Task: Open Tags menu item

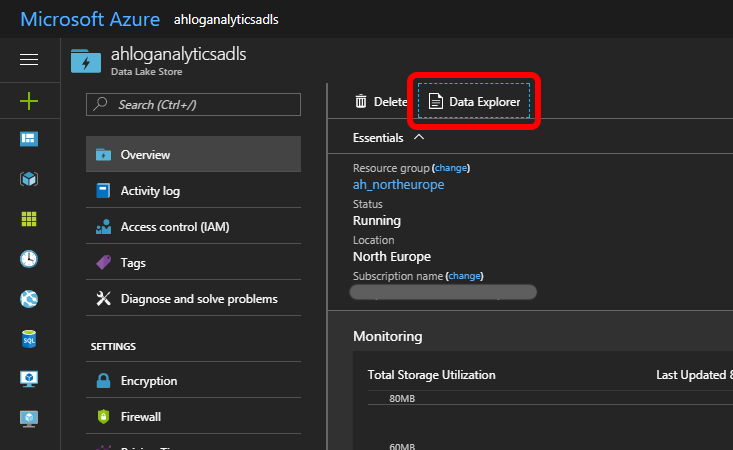Action: (193, 262)
